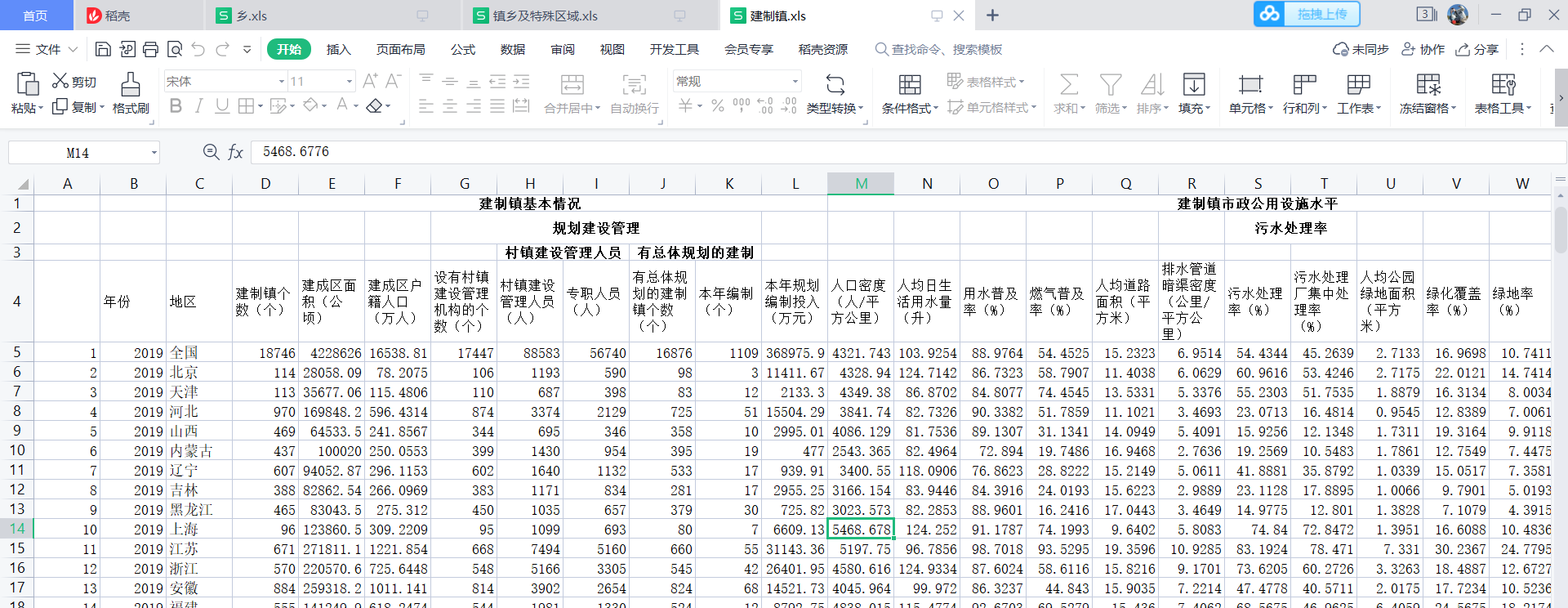This screenshot has height=608, width=1568.
Task: Toggle Underline formatting button
Action: coord(222,106)
